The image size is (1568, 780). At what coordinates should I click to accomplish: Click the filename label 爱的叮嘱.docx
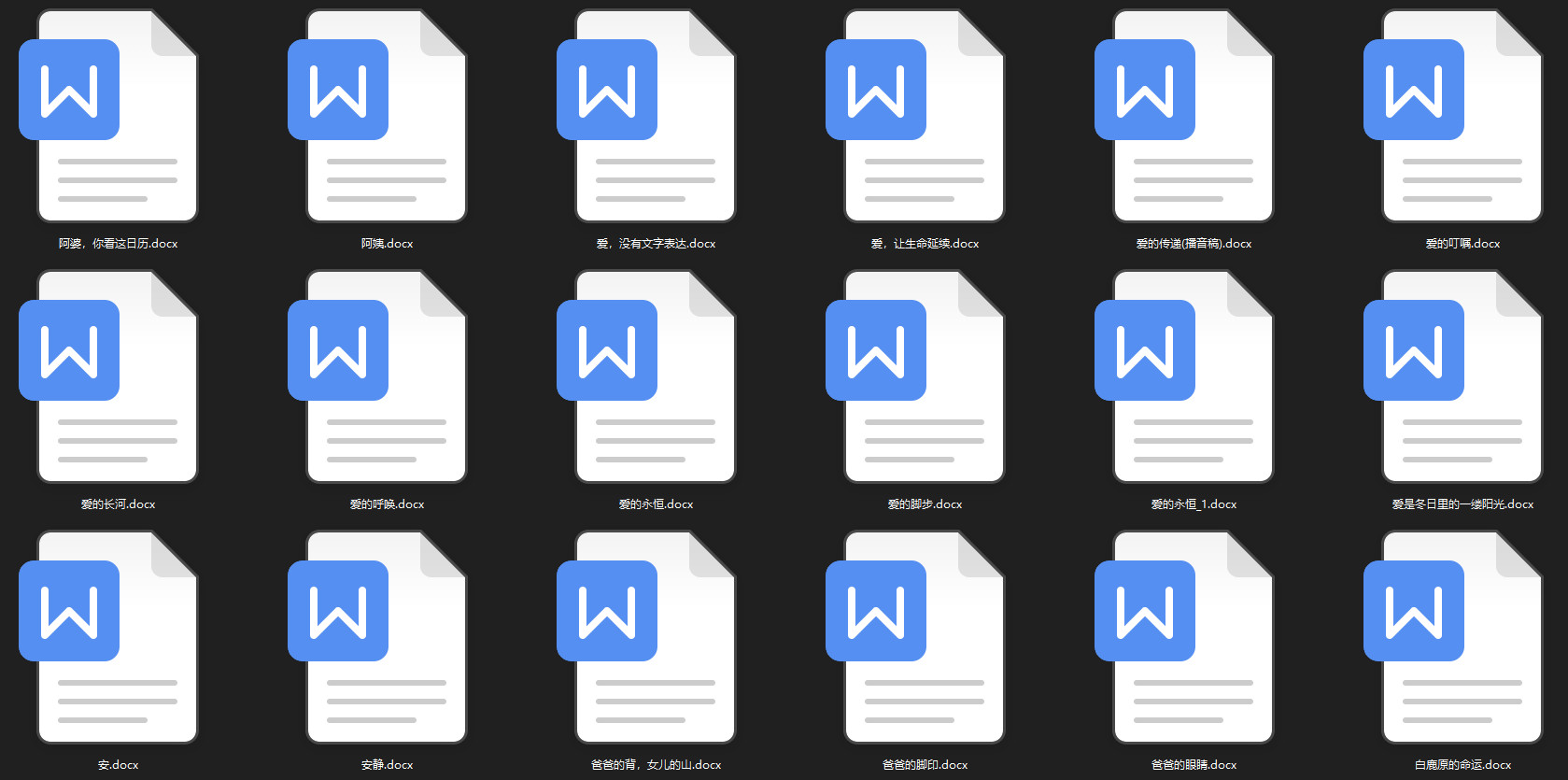tap(1462, 244)
